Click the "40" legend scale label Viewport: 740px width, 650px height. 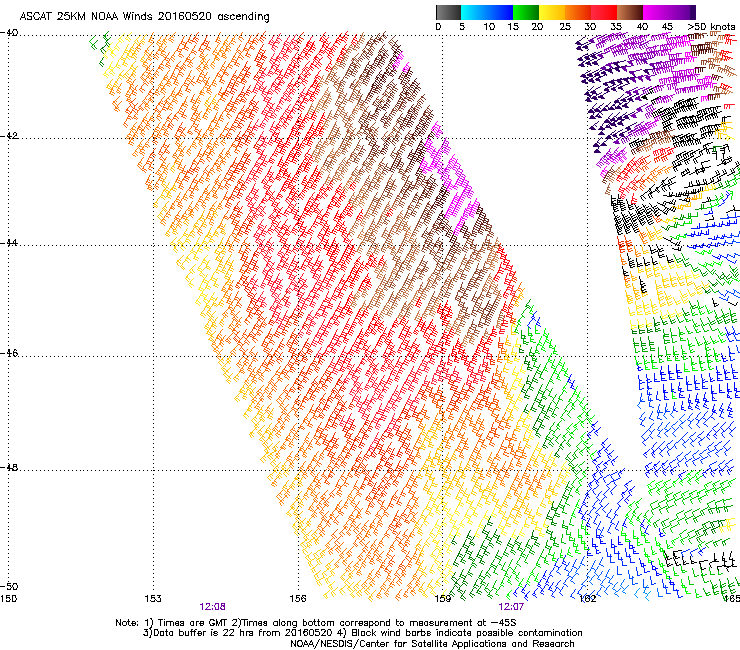(x=642, y=27)
